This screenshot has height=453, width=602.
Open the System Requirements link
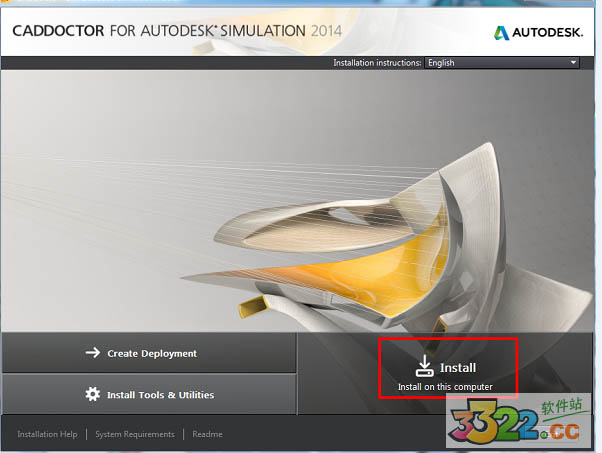[135, 434]
